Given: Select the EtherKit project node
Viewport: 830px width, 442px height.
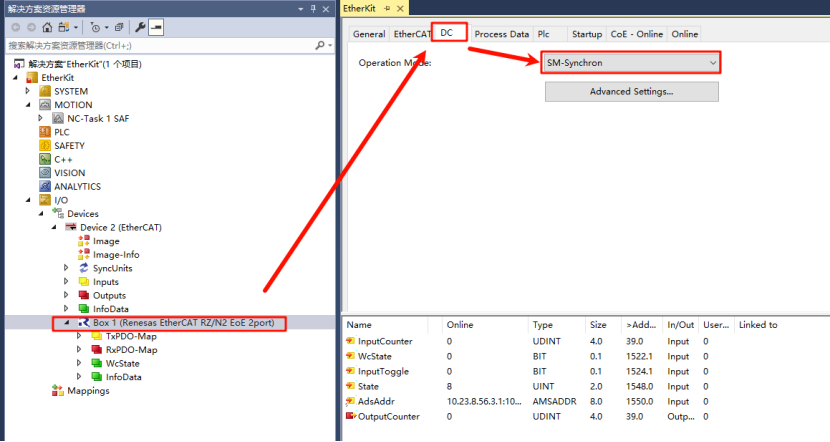Looking at the screenshot, I should click(x=57, y=77).
